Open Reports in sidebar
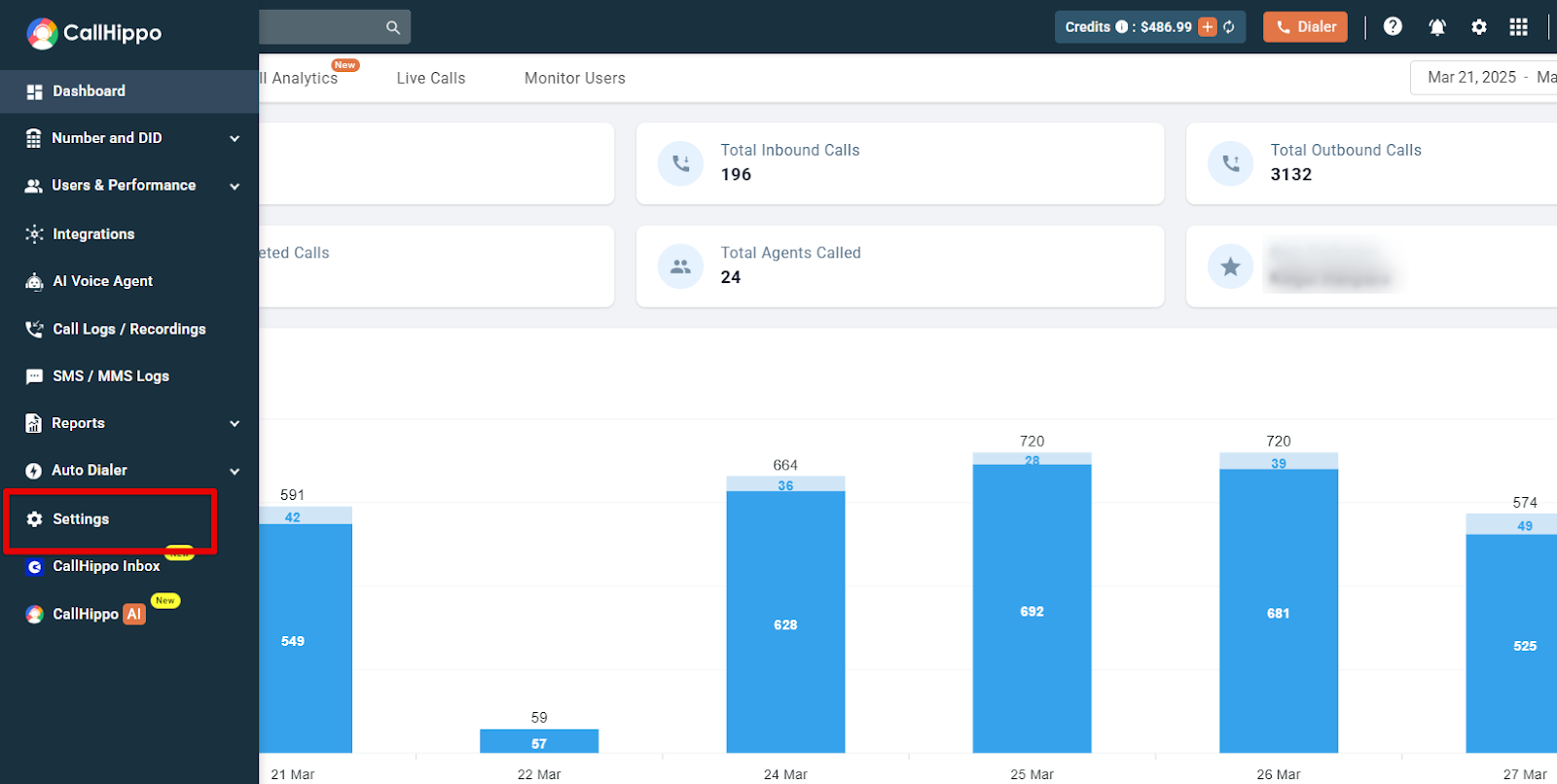This screenshot has height=784, width=1557. pyautogui.click(x=129, y=423)
